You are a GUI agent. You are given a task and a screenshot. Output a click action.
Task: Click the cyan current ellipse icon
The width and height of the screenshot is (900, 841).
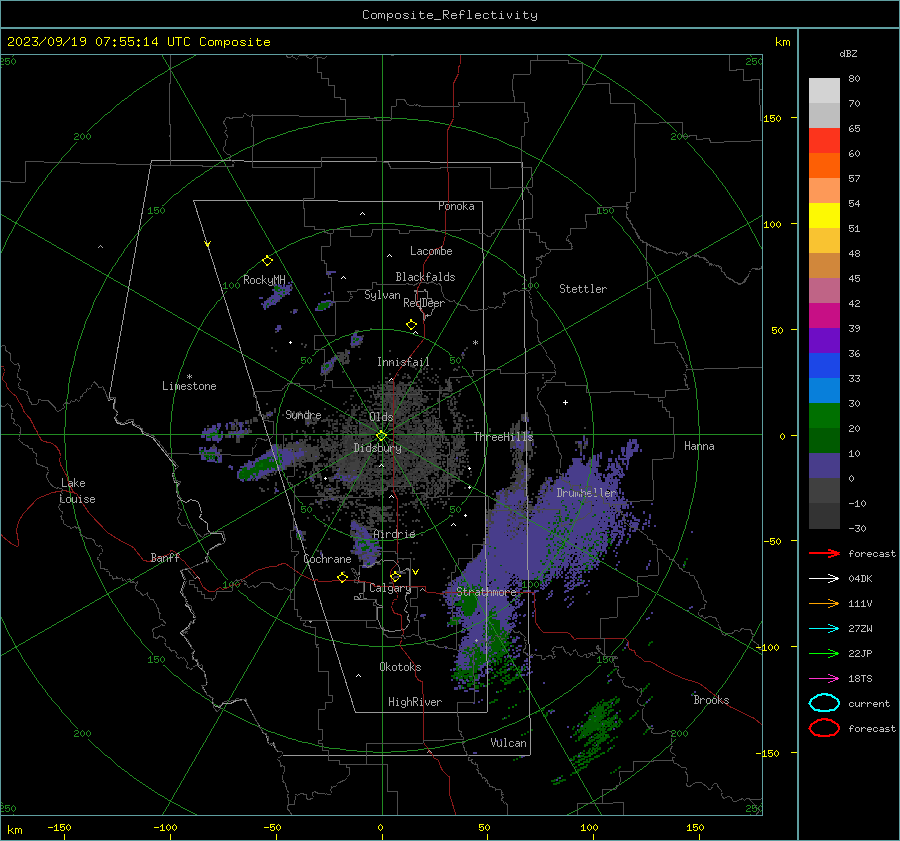point(824,703)
